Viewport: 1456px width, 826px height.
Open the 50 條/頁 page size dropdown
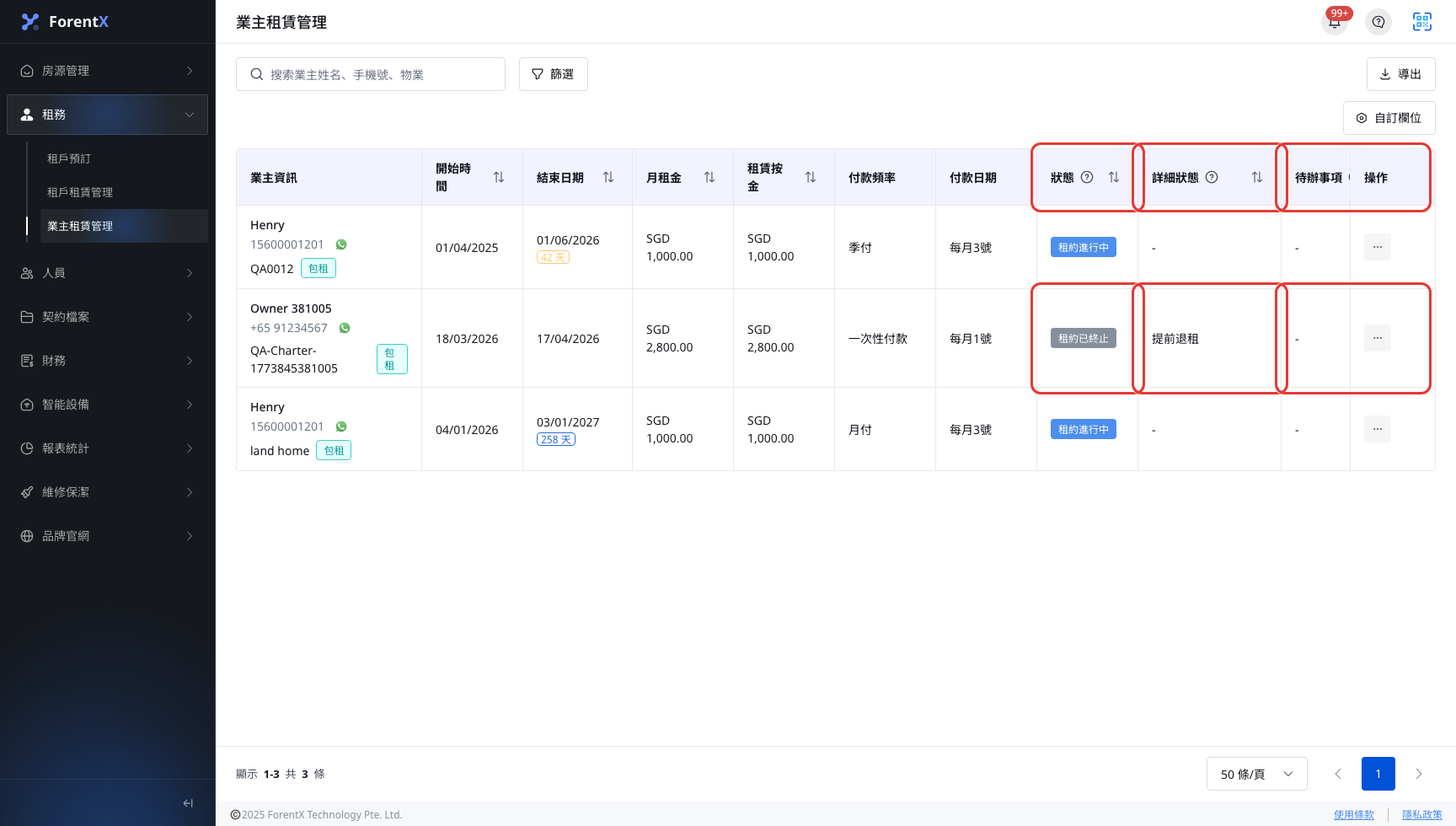tap(1257, 774)
